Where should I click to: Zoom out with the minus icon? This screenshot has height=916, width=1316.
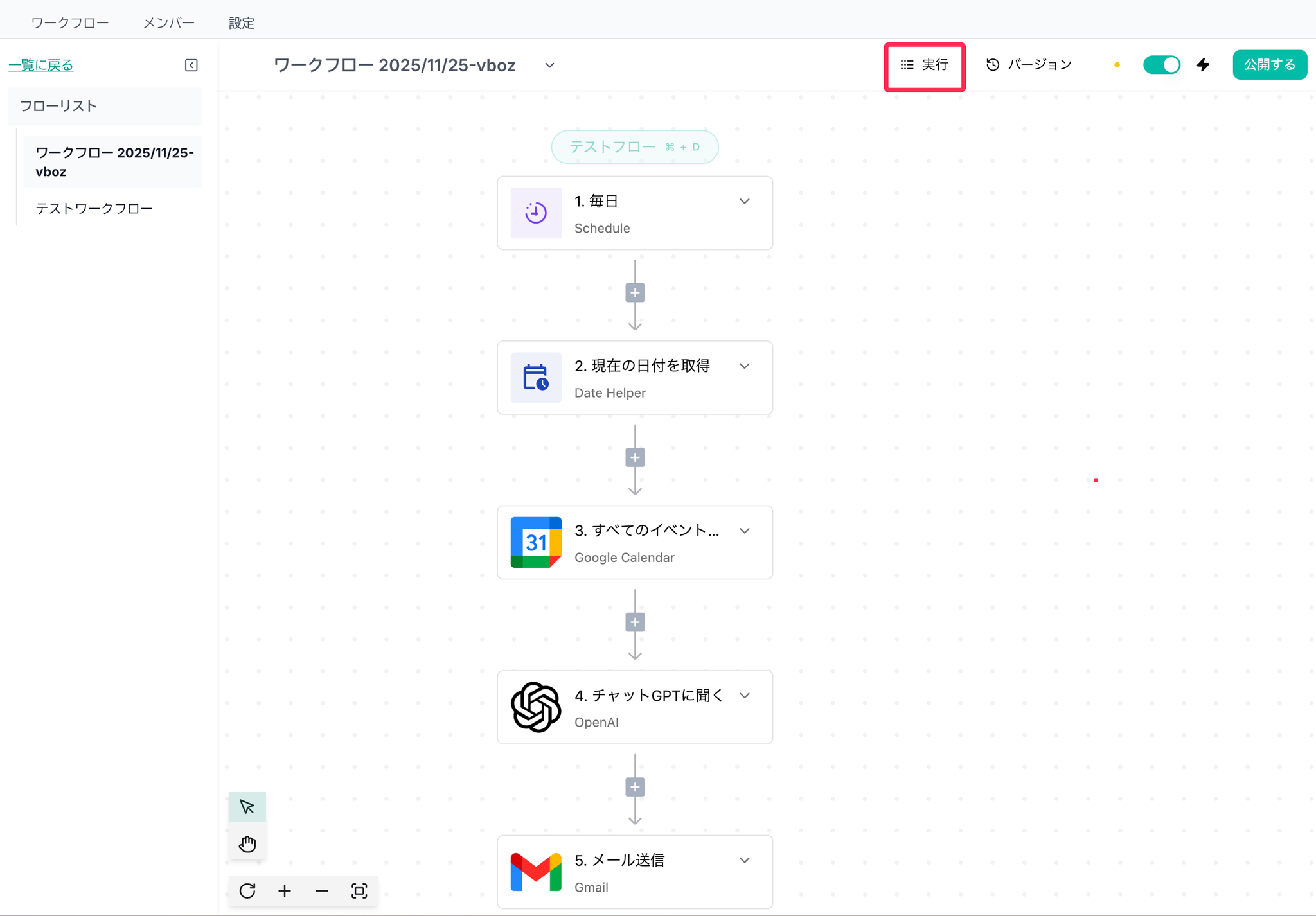pos(322,891)
